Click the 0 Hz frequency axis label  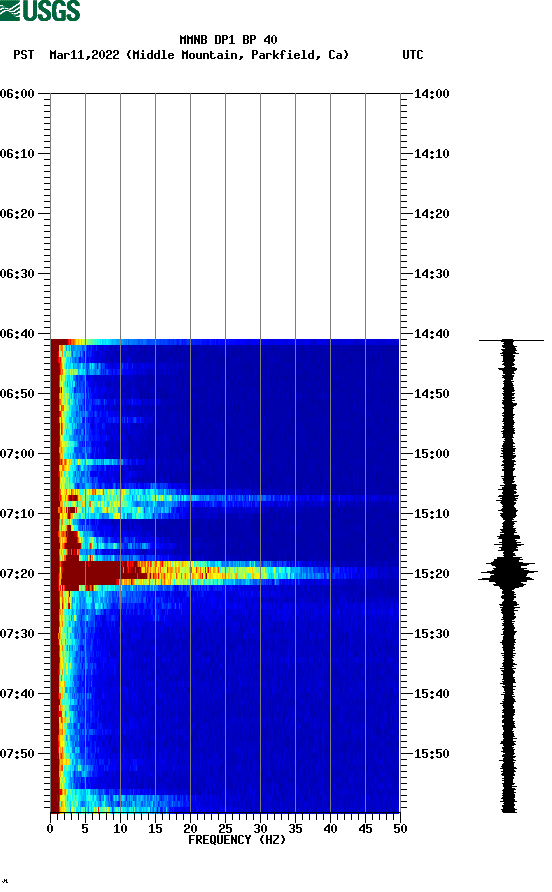(50, 829)
